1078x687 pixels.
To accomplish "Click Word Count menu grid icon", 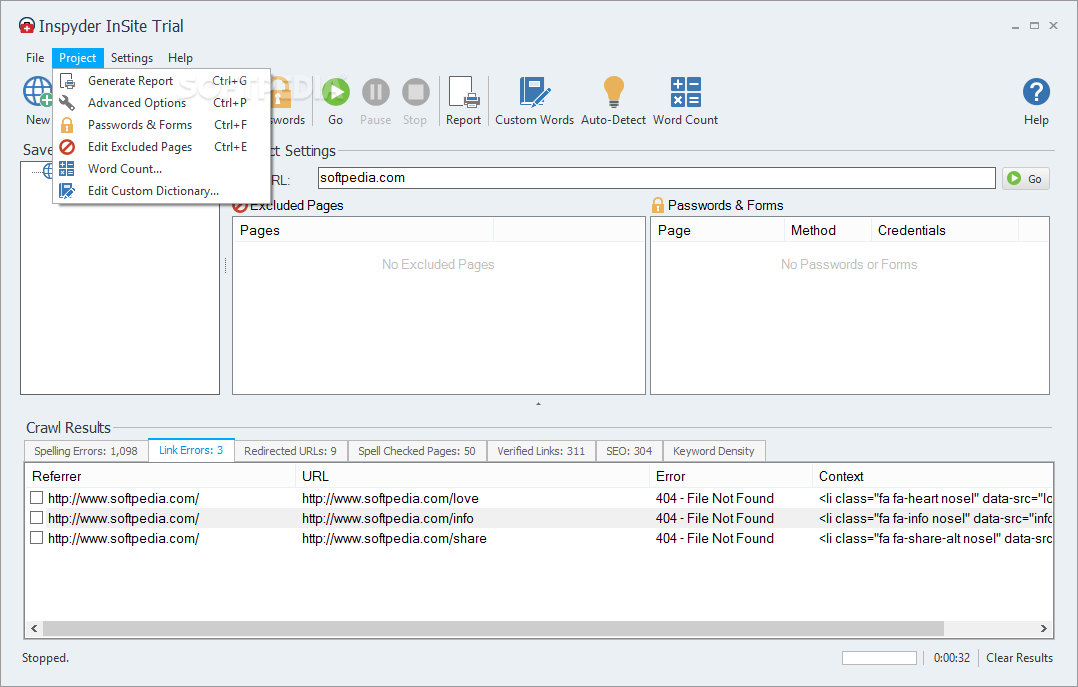I will [67, 168].
